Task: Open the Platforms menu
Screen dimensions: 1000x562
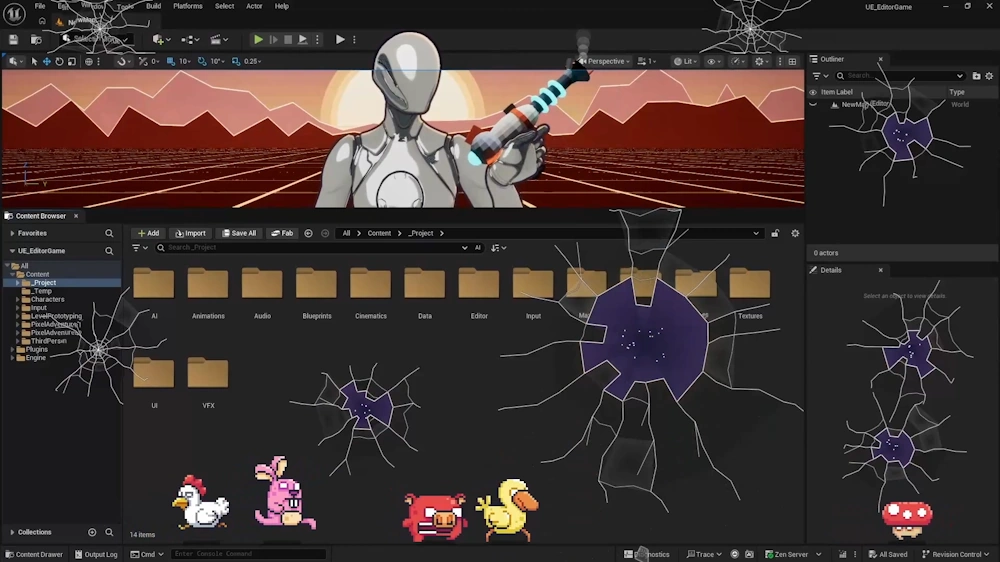Action: 188,6
